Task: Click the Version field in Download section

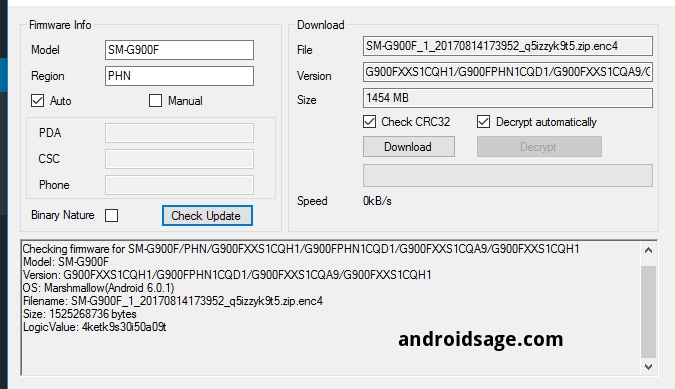Action: coord(508,72)
